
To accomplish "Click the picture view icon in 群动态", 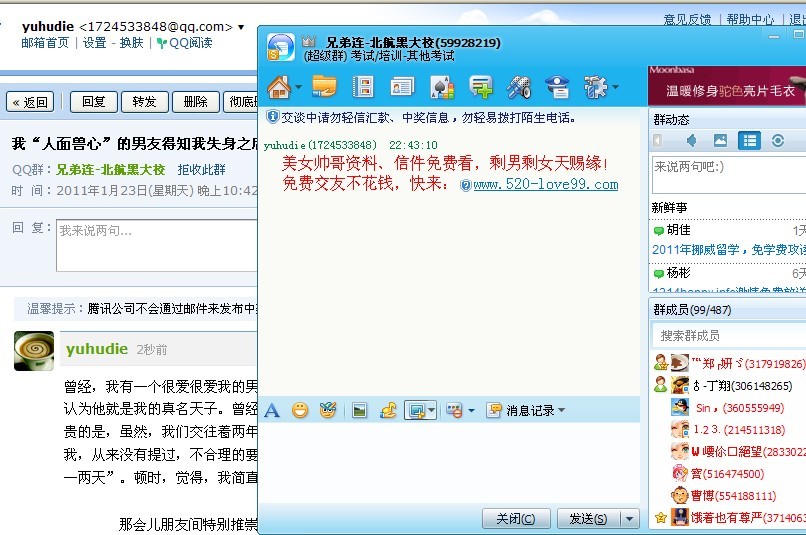I will click(720, 140).
